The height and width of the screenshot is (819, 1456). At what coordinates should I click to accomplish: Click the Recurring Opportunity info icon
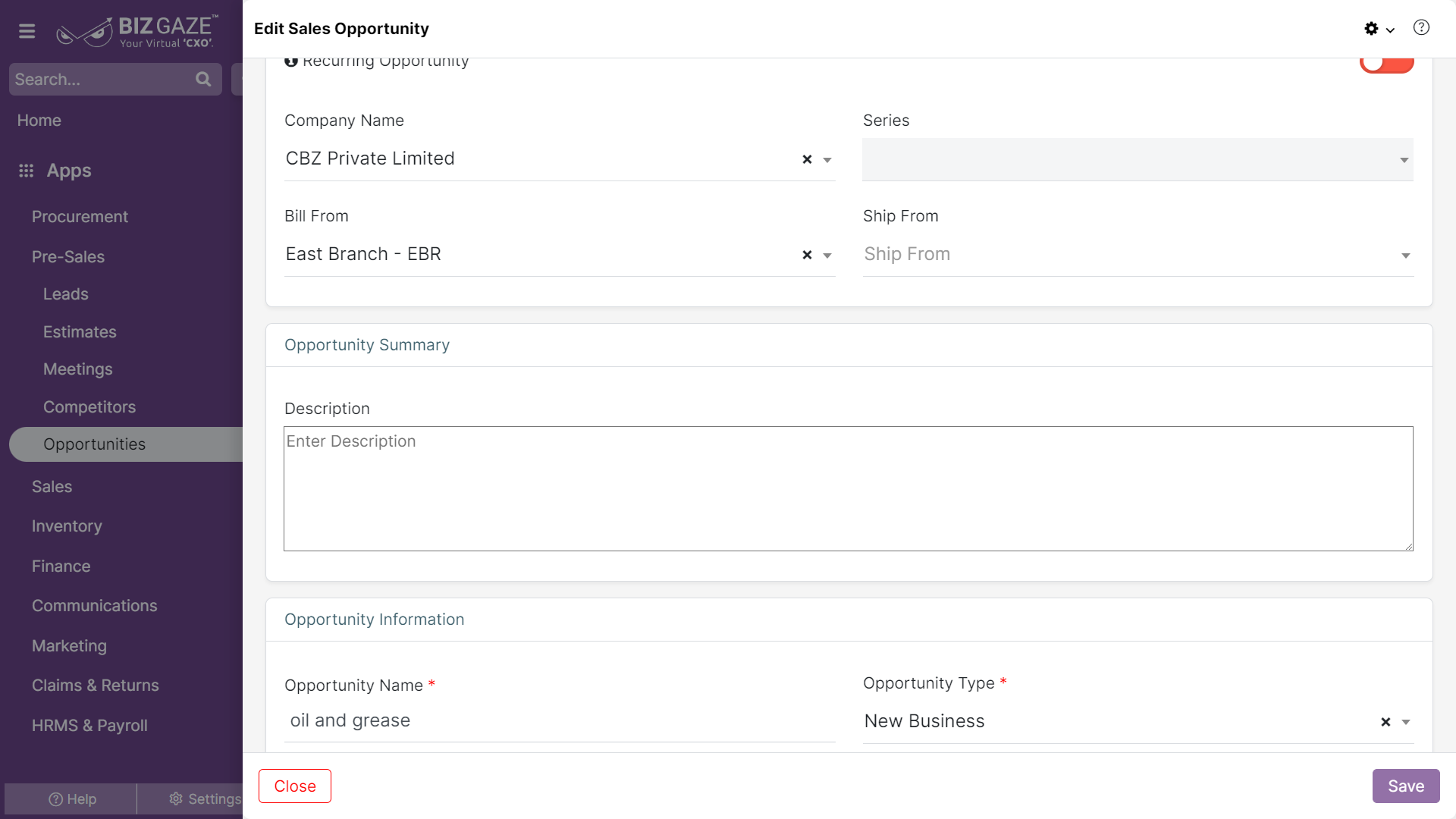pyautogui.click(x=290, y=61)
